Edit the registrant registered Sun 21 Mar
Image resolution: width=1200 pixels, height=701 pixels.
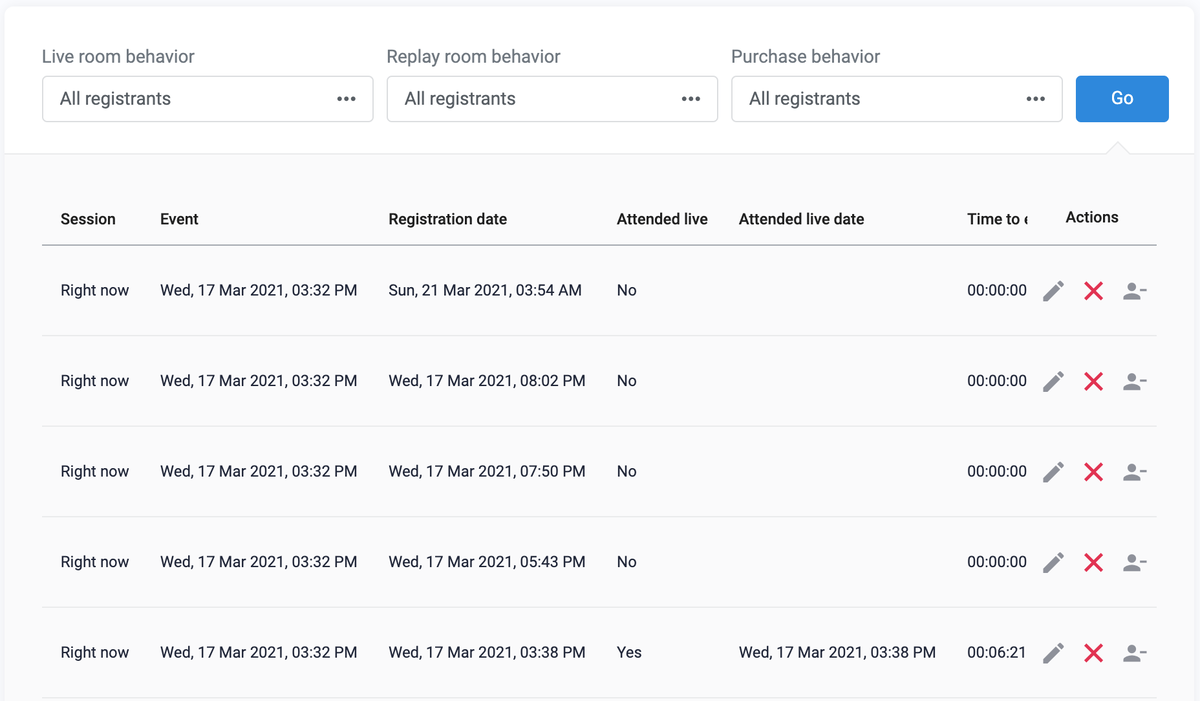coord(1052,290)
